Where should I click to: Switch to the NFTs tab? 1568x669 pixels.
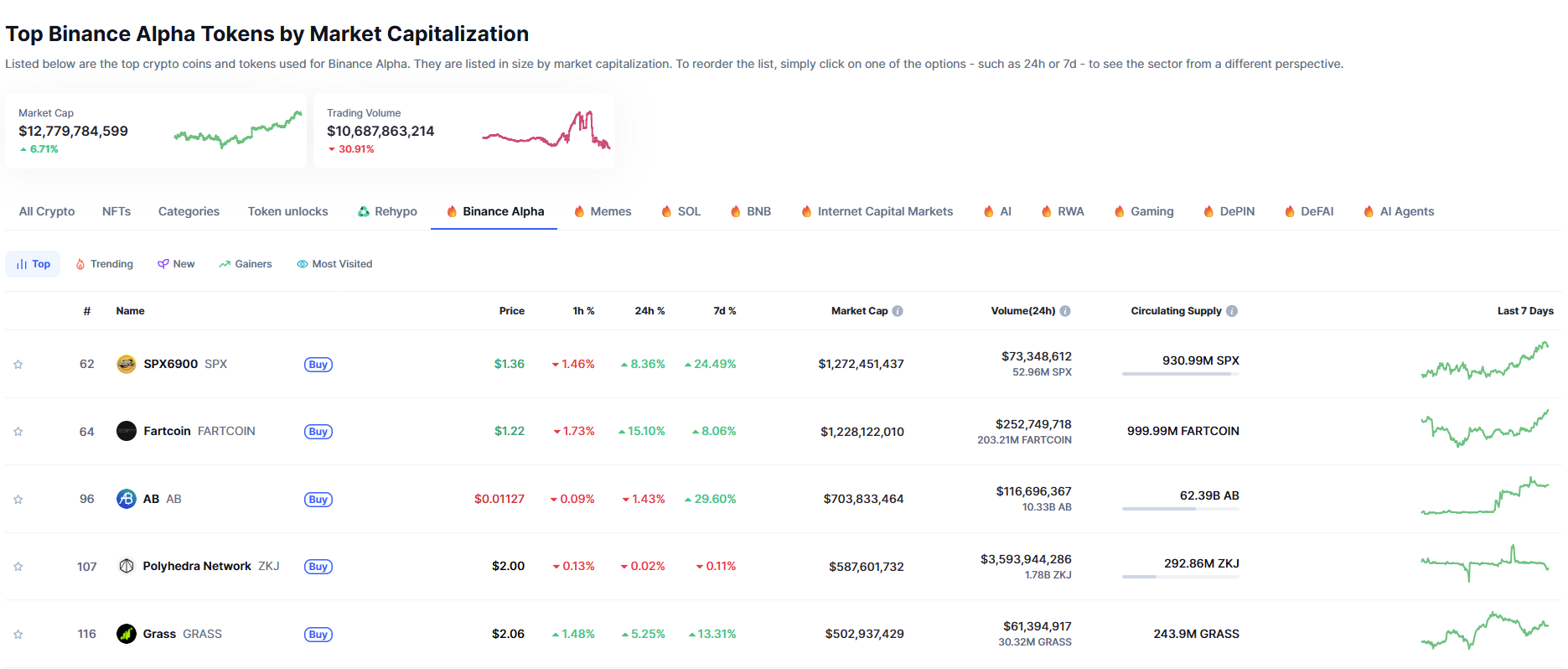(116, 211)
